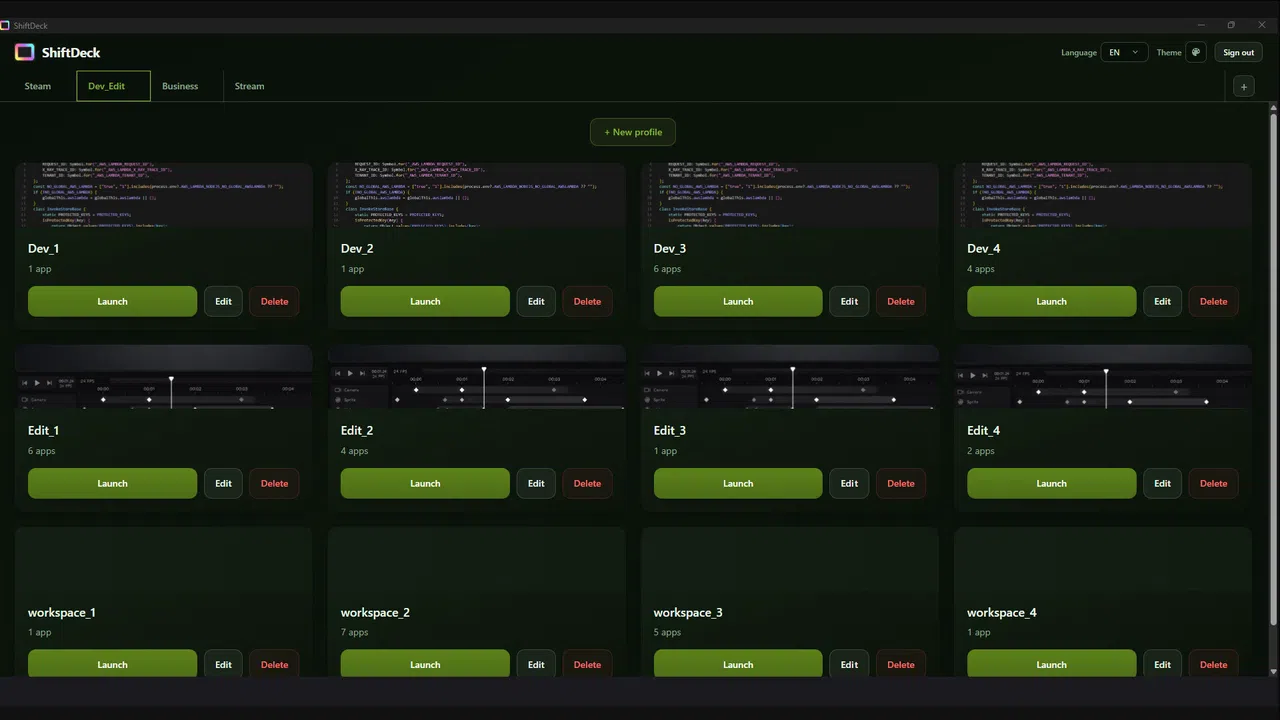Click the ShiftDeck logo icon

[x=25, y=52]
